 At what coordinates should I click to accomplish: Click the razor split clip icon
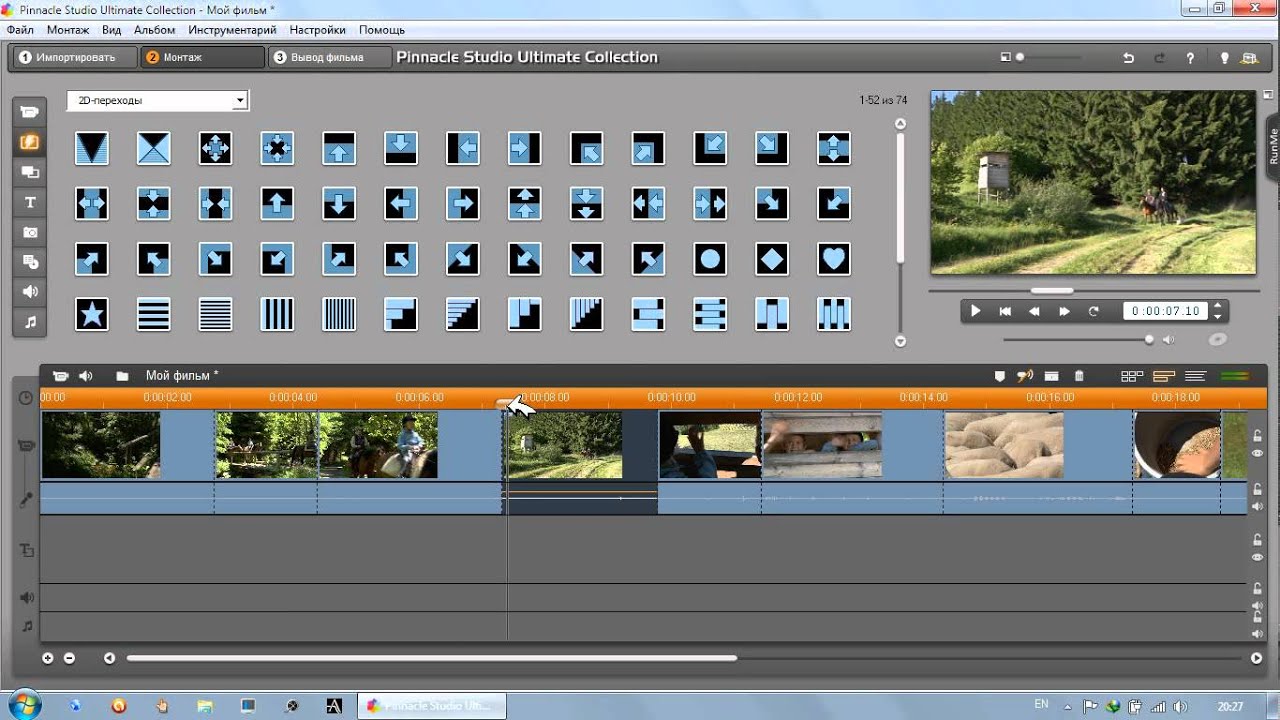click(1051, 376)
